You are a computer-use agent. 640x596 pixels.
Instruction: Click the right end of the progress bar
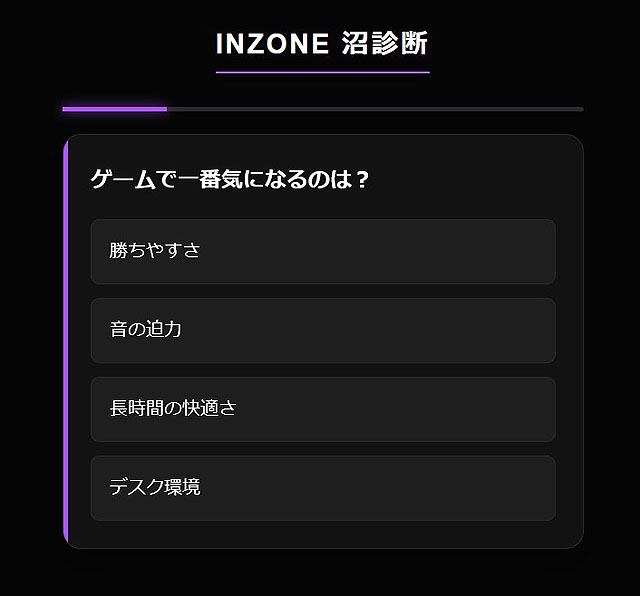[x=579, y=108]
